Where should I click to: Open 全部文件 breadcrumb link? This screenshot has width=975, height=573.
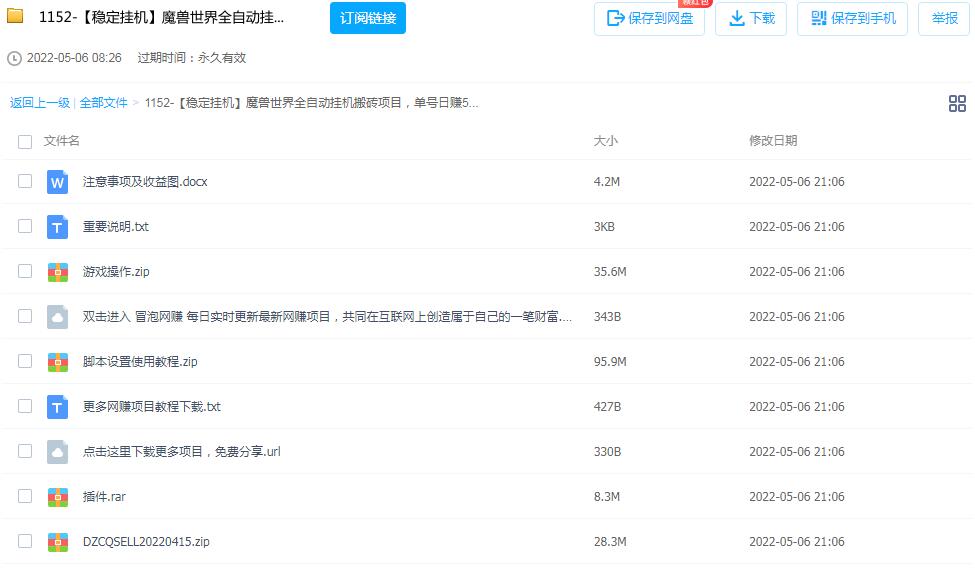[x=103, y=103]
